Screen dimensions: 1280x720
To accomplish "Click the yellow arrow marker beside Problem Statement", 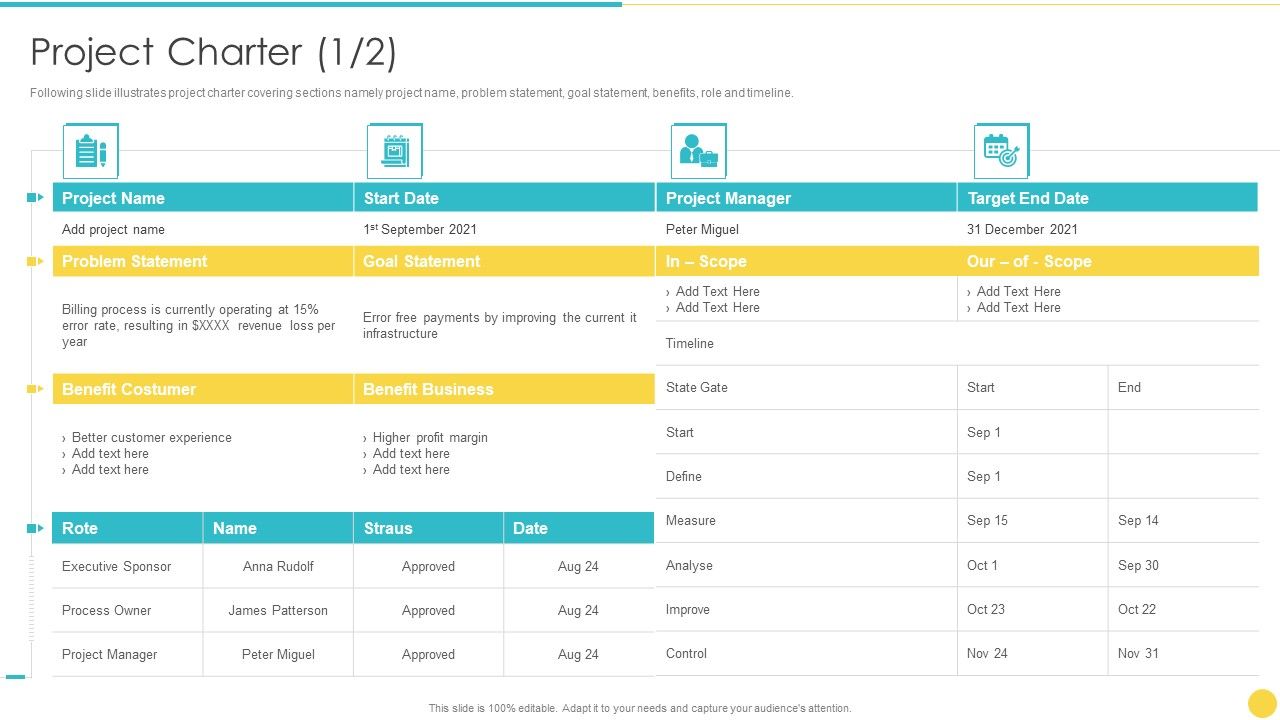I will [x=36, y=261].
